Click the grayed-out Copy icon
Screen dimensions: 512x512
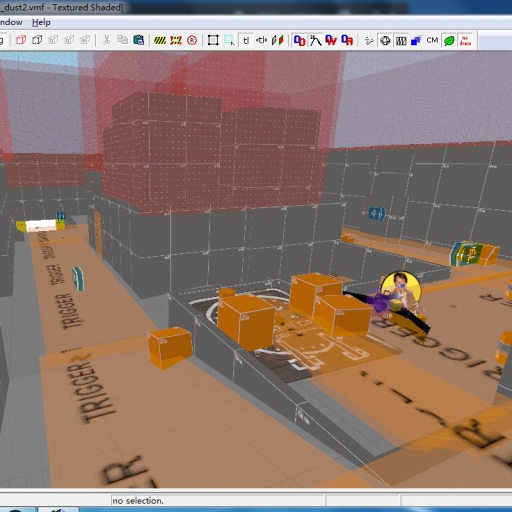click(x=122, y=40)
